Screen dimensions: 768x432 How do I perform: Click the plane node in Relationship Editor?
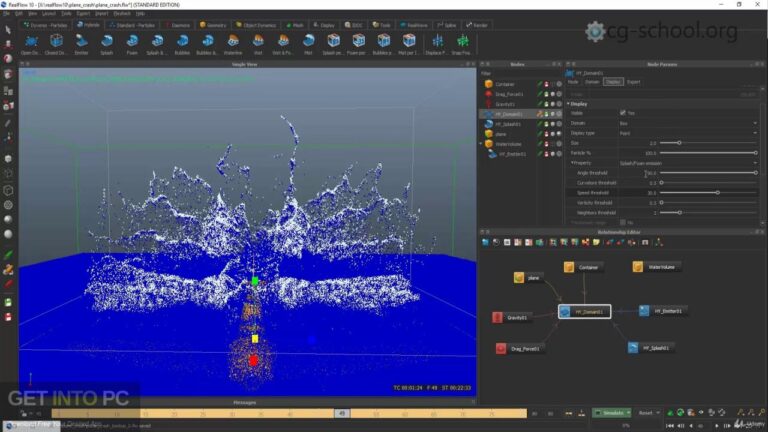(528, 278)
